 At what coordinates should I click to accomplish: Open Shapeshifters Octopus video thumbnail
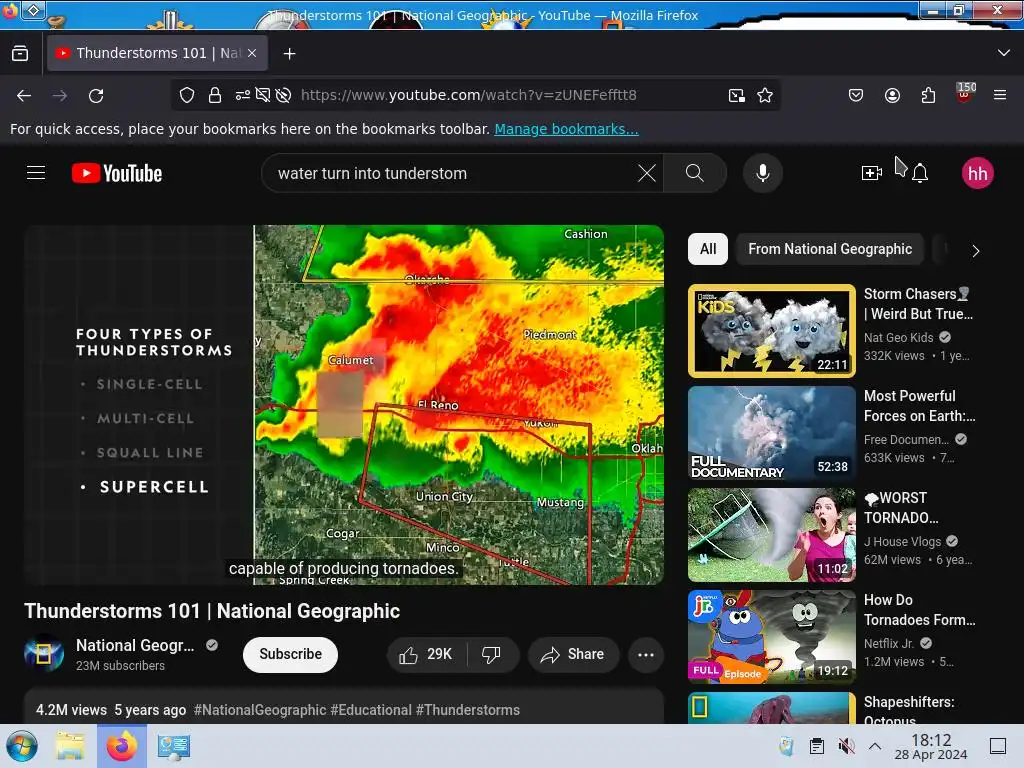[x=772, y=708]
